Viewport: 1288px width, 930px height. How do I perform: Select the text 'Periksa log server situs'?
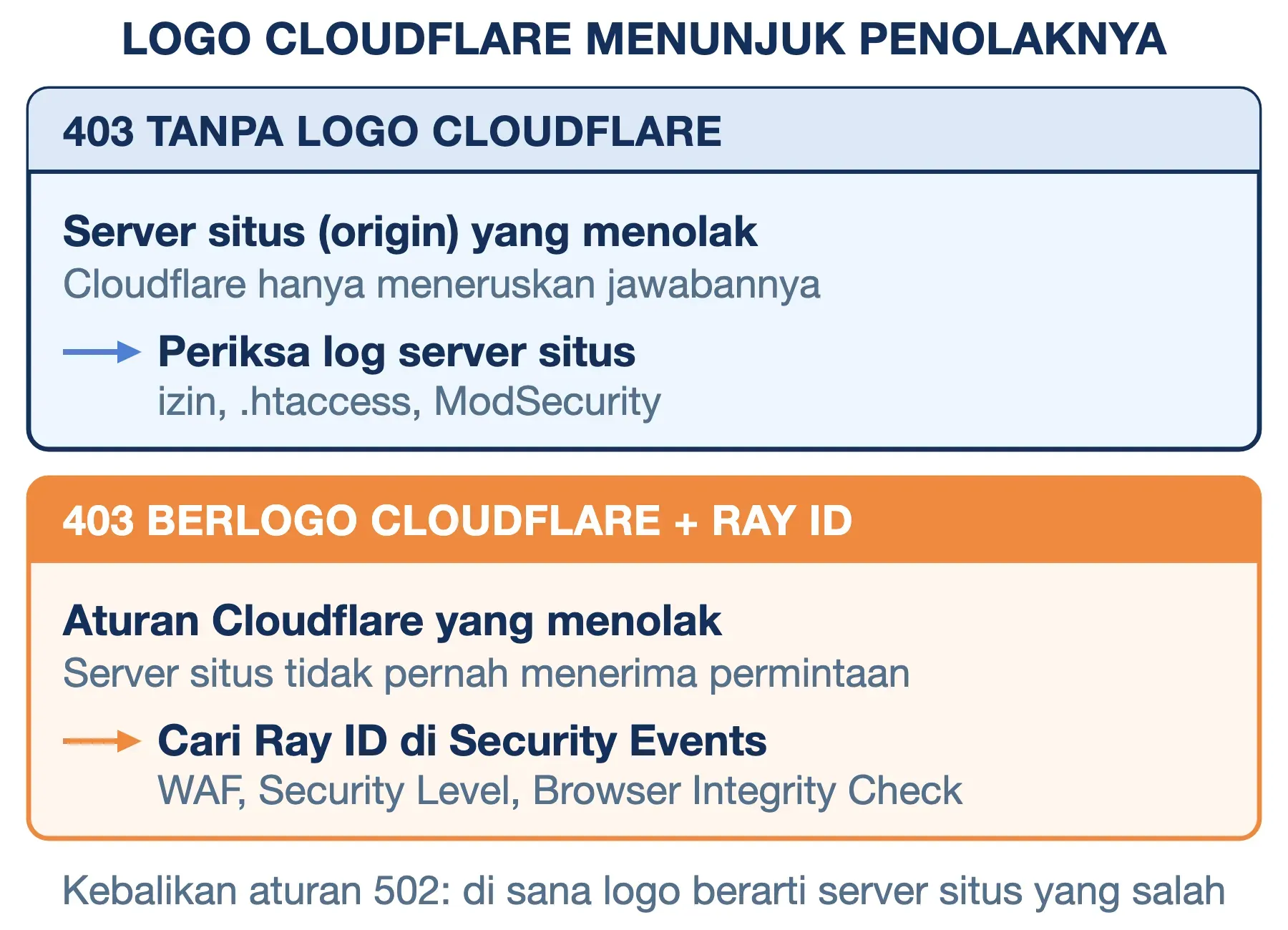coord(396,352)
